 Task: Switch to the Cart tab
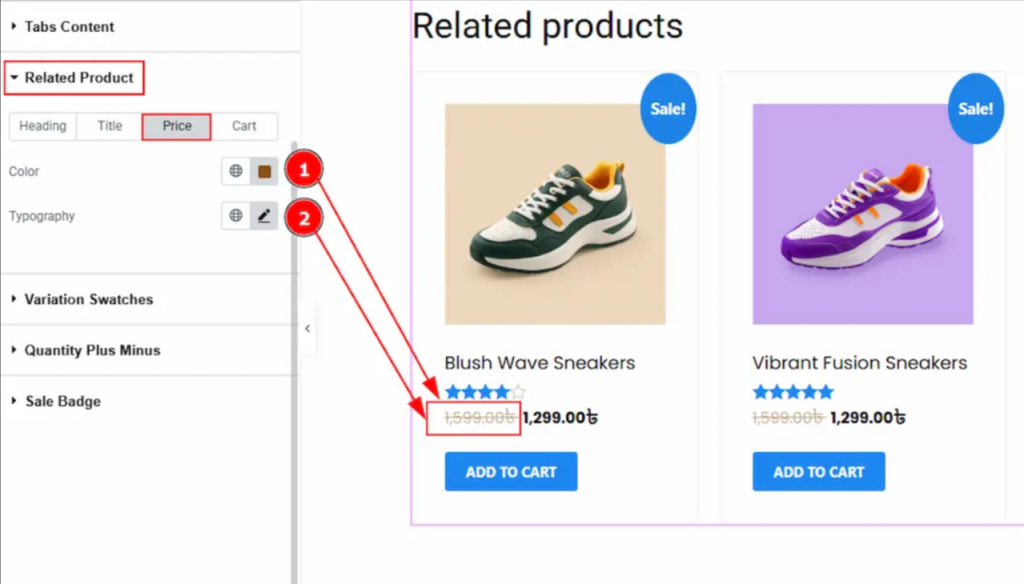tap(244, 126)
